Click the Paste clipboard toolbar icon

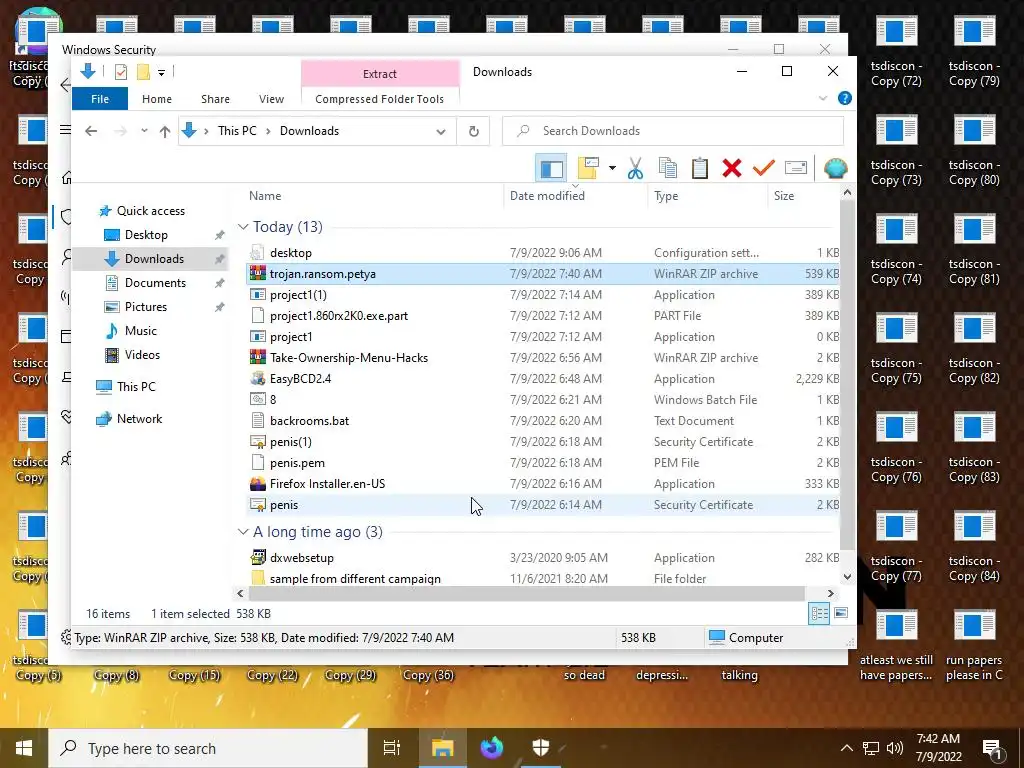point(699,168)
